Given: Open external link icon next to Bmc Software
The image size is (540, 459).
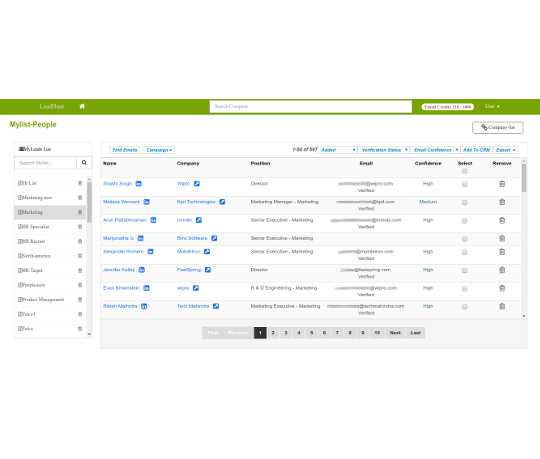Looking at the screenshot, I should tap(214, 238).
